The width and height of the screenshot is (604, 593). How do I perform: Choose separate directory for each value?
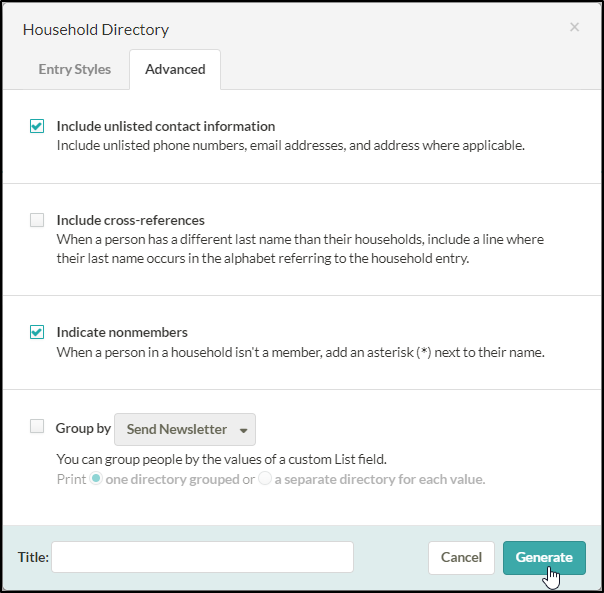coord(265,479)
